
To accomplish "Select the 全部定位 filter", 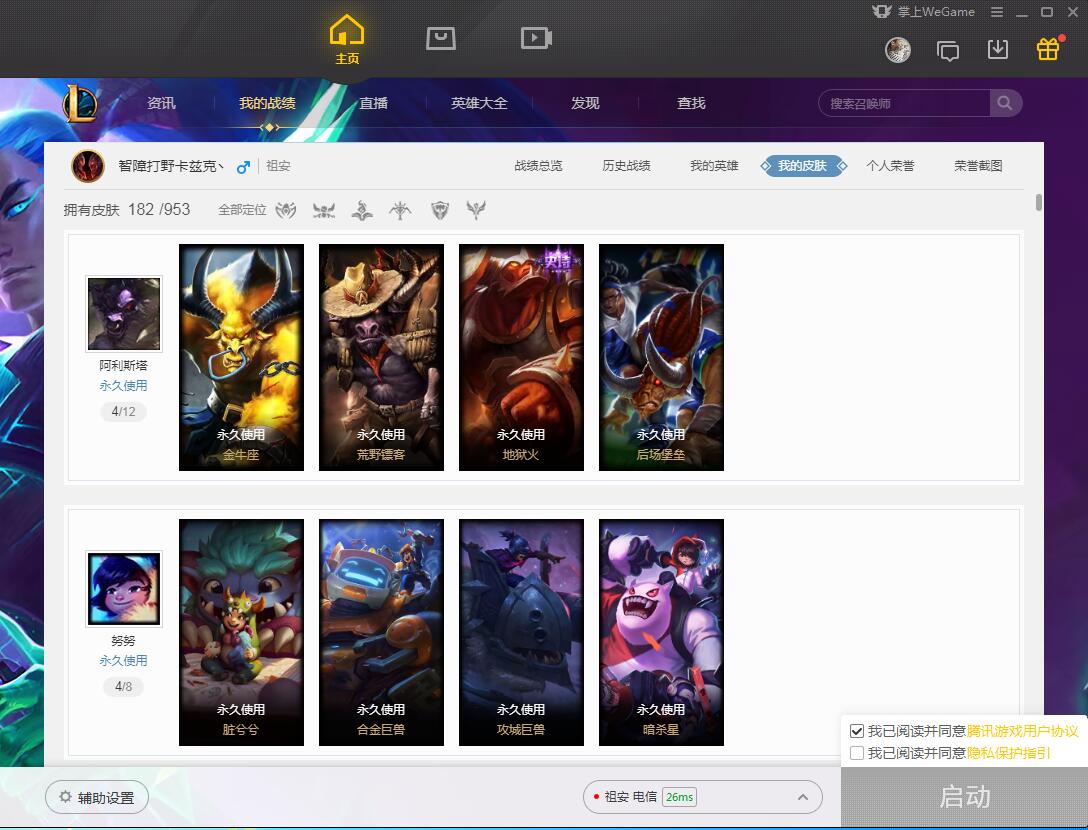I will coord(242,210).
